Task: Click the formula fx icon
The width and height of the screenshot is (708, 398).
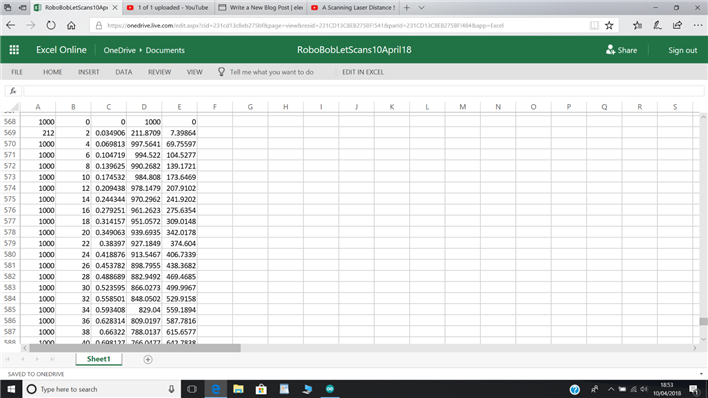Action: coord(13,91)
